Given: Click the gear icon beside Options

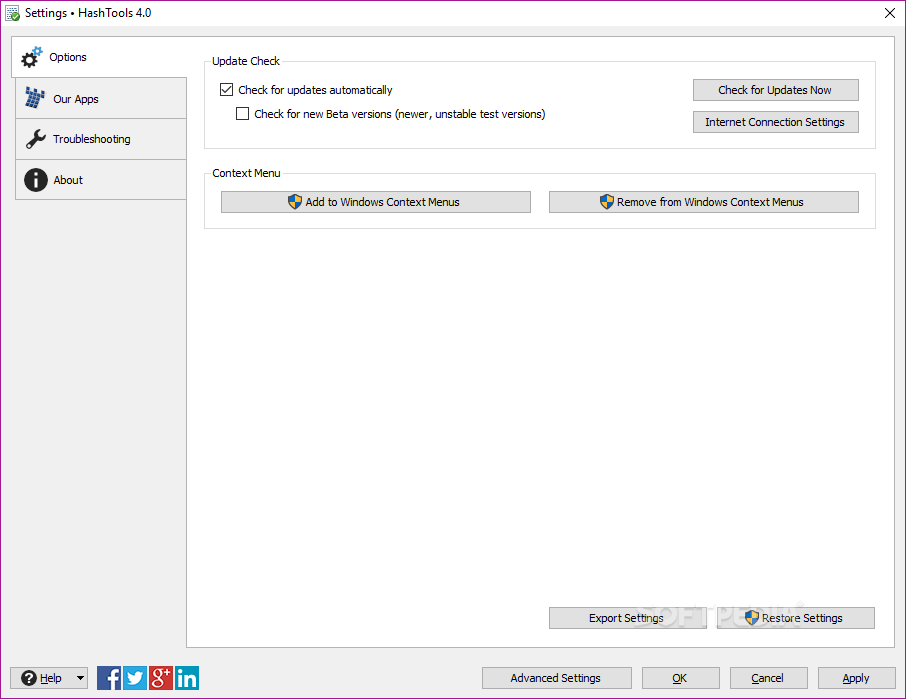Looking at the screenshot, I should pos(31,57).
